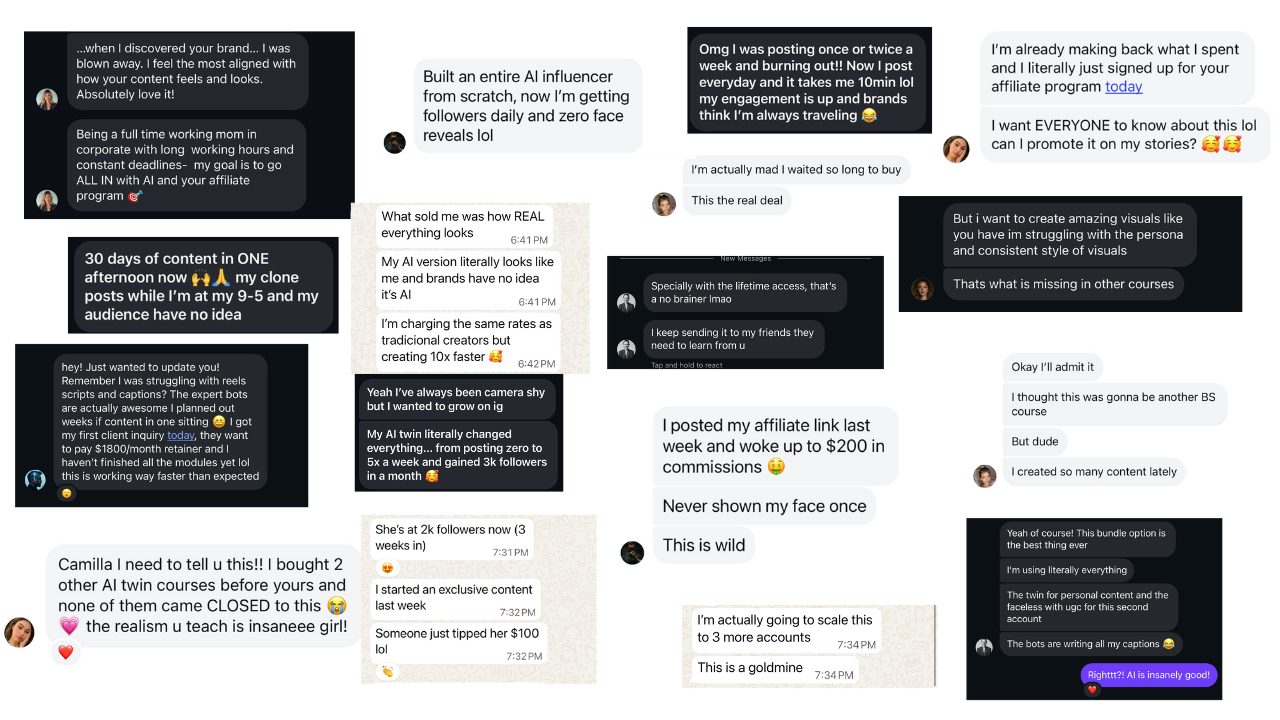The width and height of the screenshot is (1280, 720).
Task: Click the avatar beside 'This is wild' bubble
Action: point(632,553)
